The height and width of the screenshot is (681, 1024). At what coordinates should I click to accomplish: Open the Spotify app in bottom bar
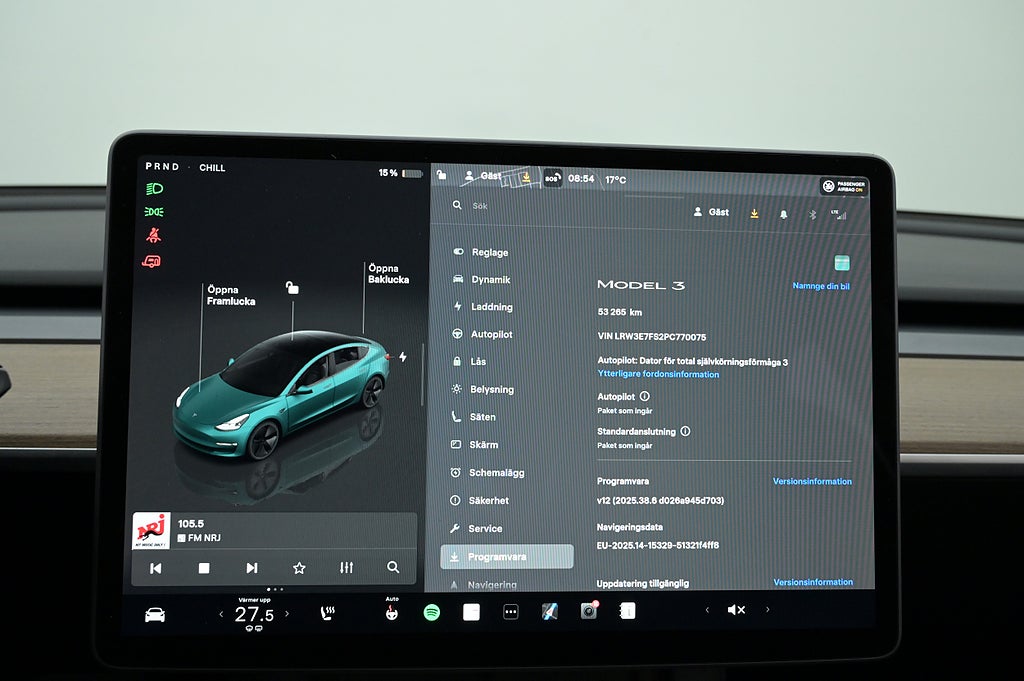point(431,612)
